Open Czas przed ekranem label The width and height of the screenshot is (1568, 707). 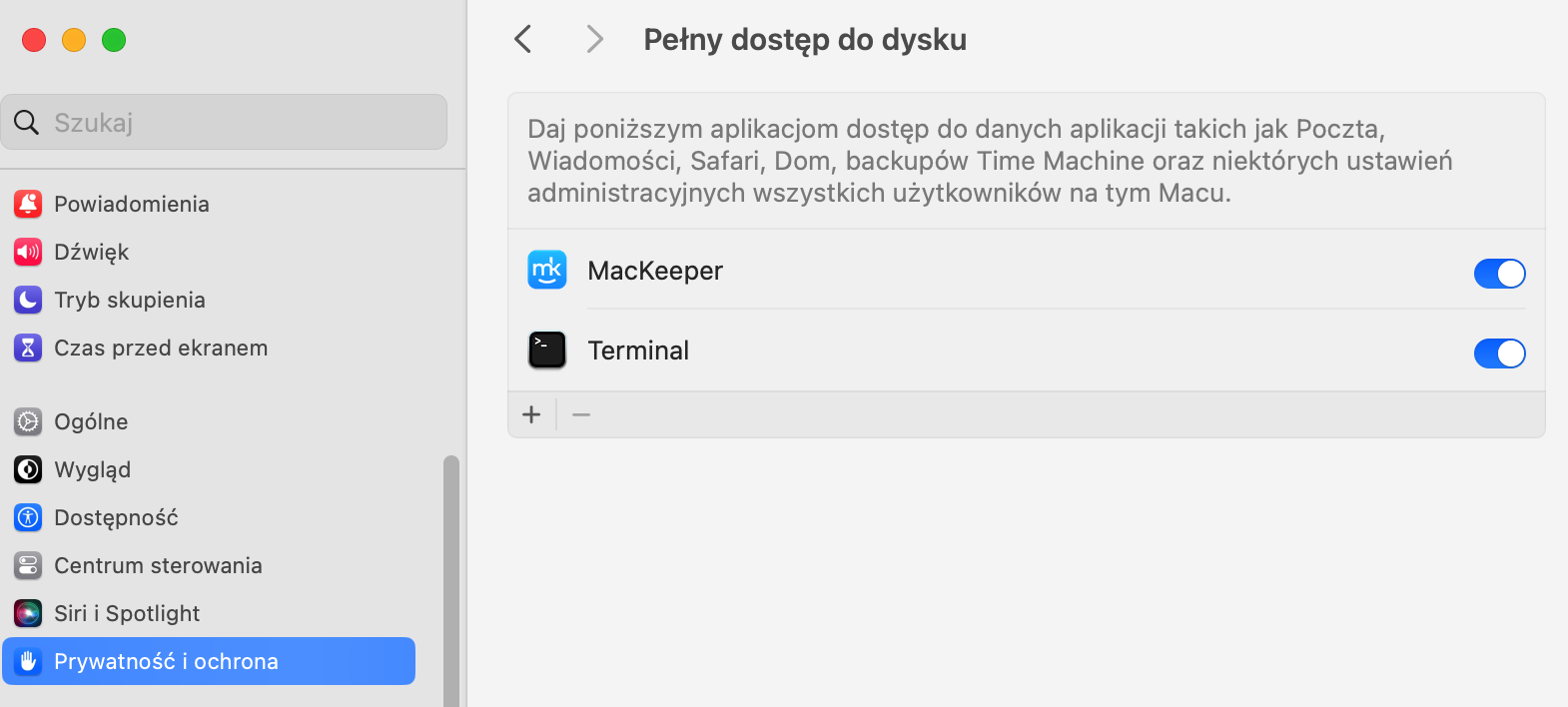(161, 348)
